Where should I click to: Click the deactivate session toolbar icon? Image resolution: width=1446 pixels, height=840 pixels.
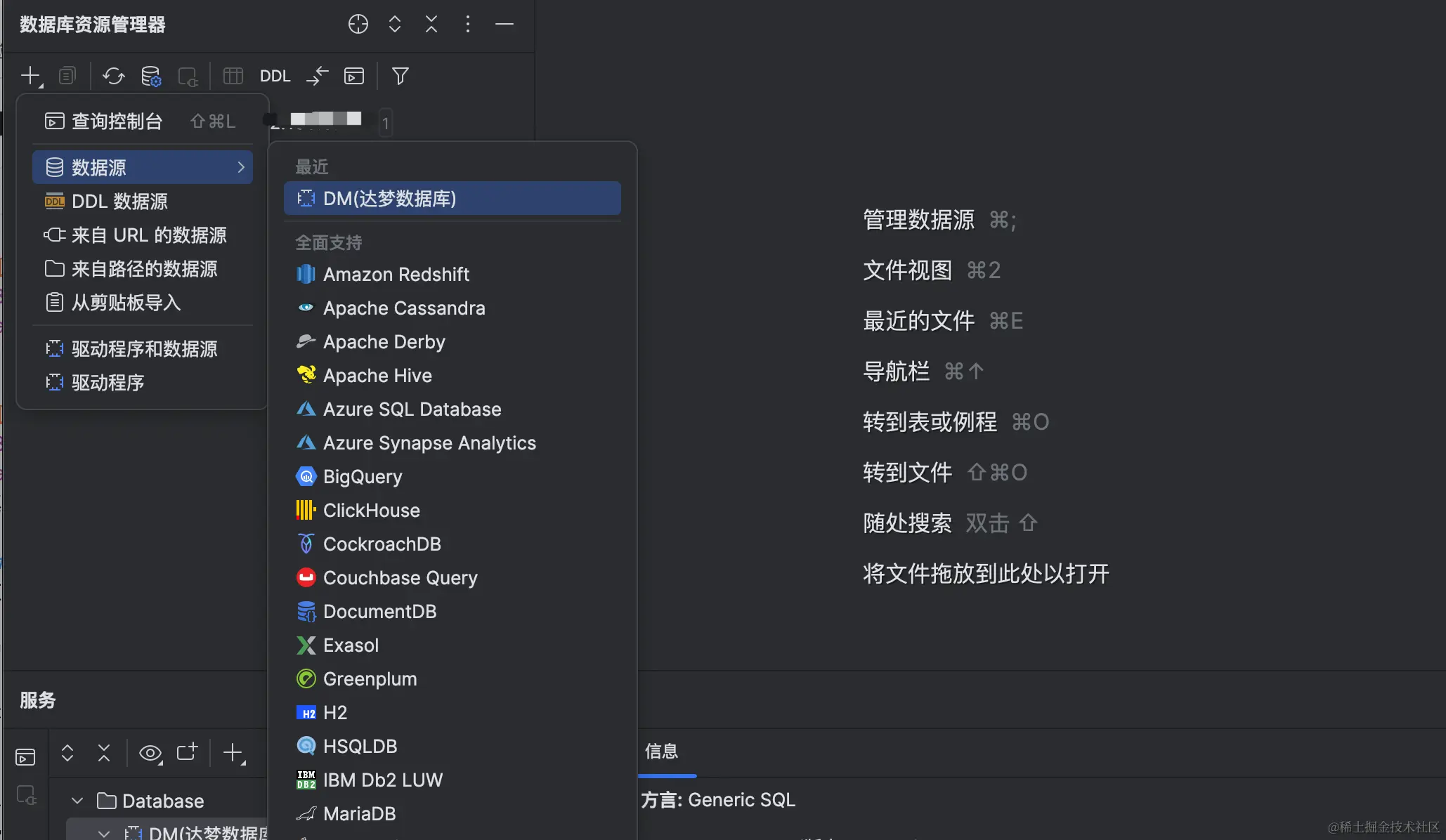coord(188,76)
